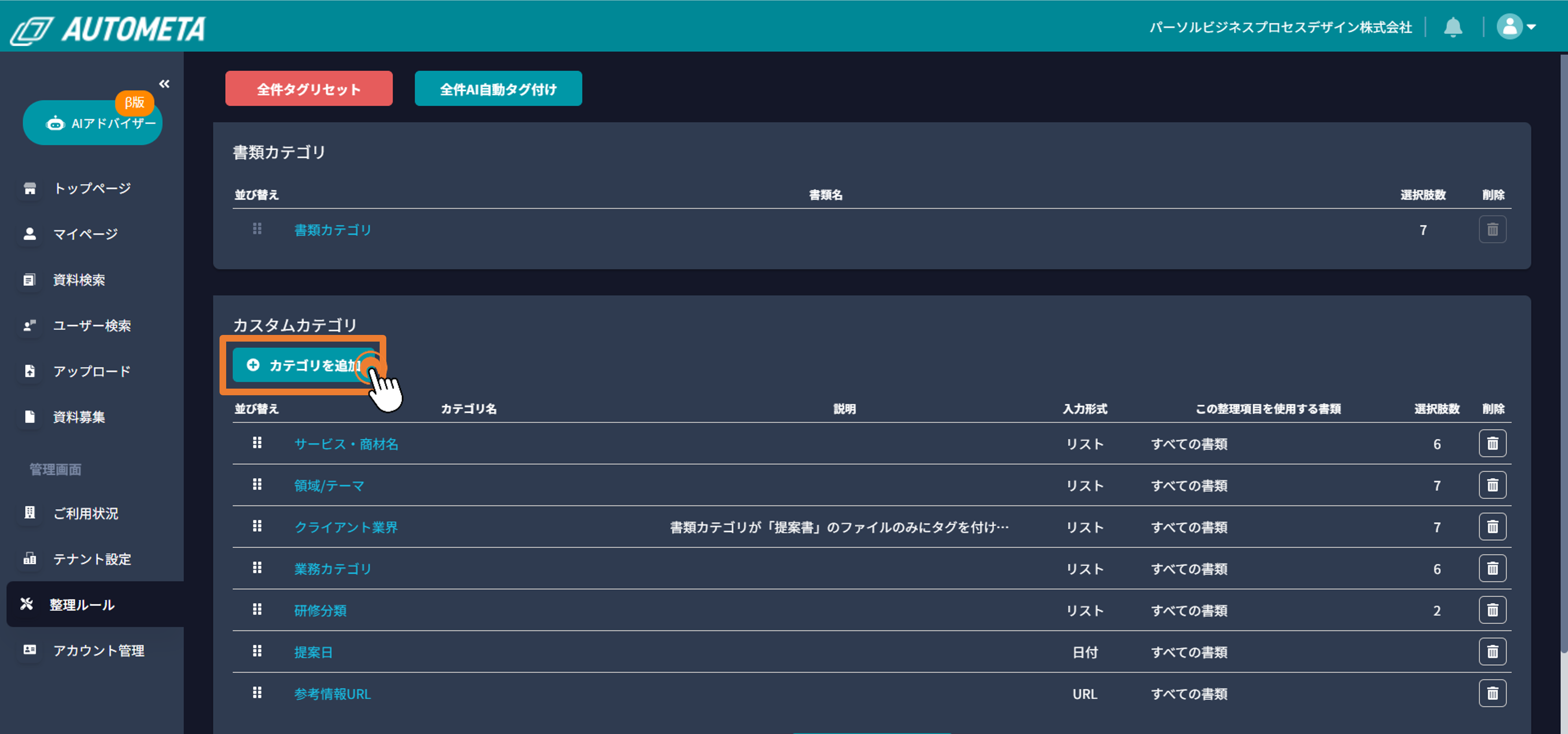
Task: Delete the 参考情報URL category
Action: [x=1492, y=693]
